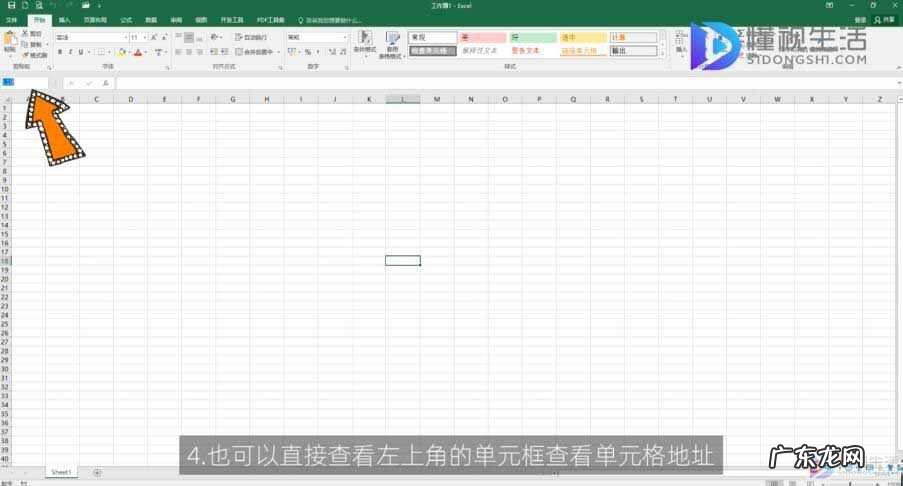Open the borders dropdown arrow
The image size is (903, 486).
coord(109,52)
